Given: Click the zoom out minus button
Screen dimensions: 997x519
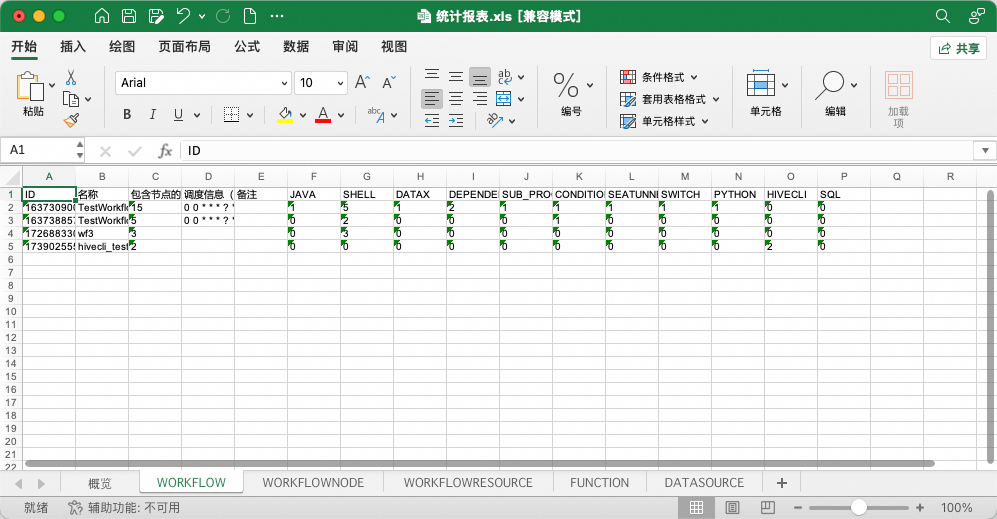Looking at the screenshot, I should 798,508.
